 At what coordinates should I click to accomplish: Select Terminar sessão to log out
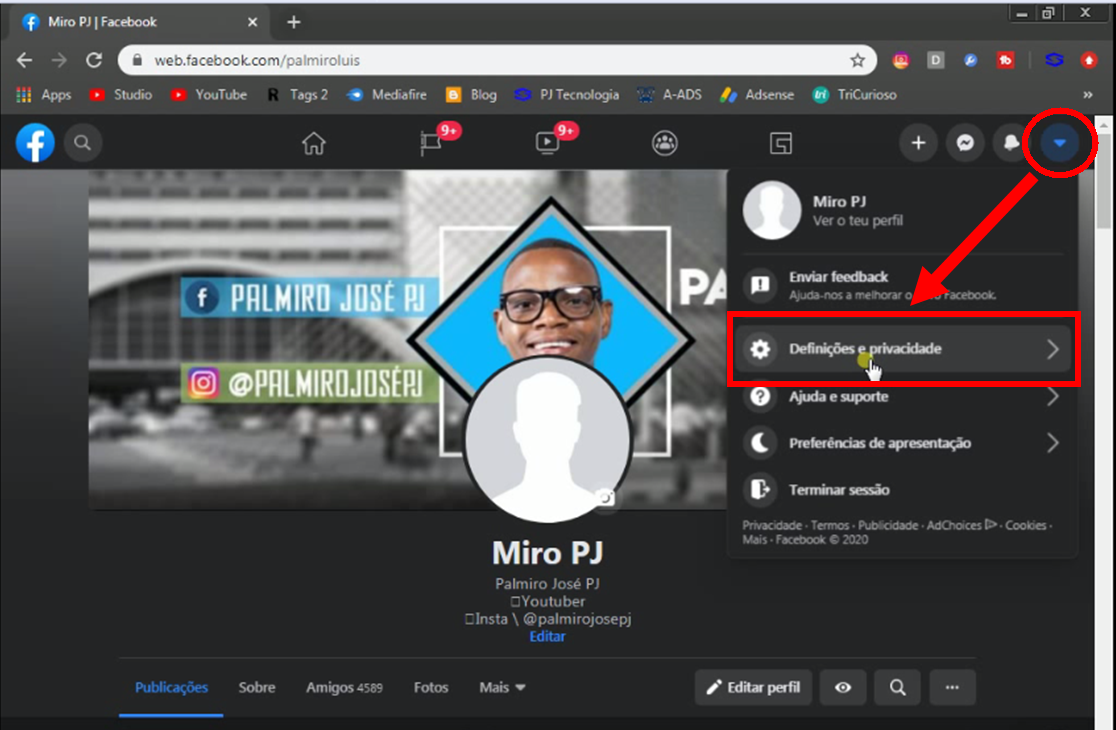[839, 490]
